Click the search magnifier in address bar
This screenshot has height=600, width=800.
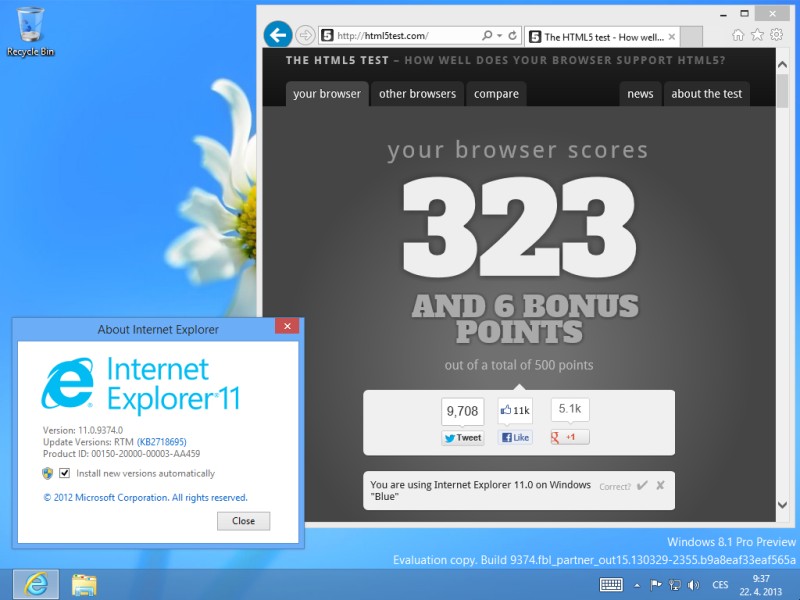point(487,35)
